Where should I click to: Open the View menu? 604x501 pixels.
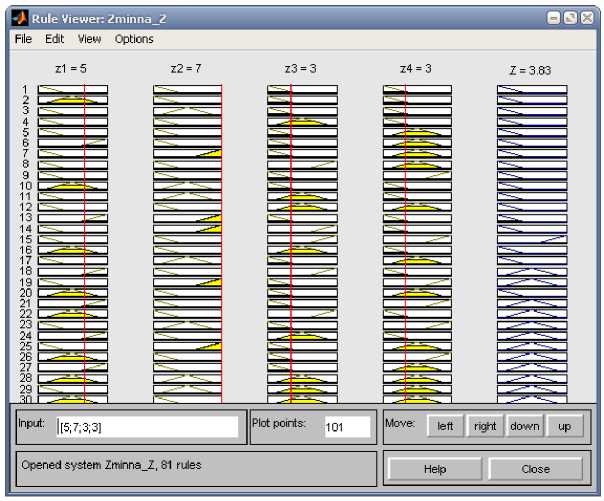pos(90,39)
